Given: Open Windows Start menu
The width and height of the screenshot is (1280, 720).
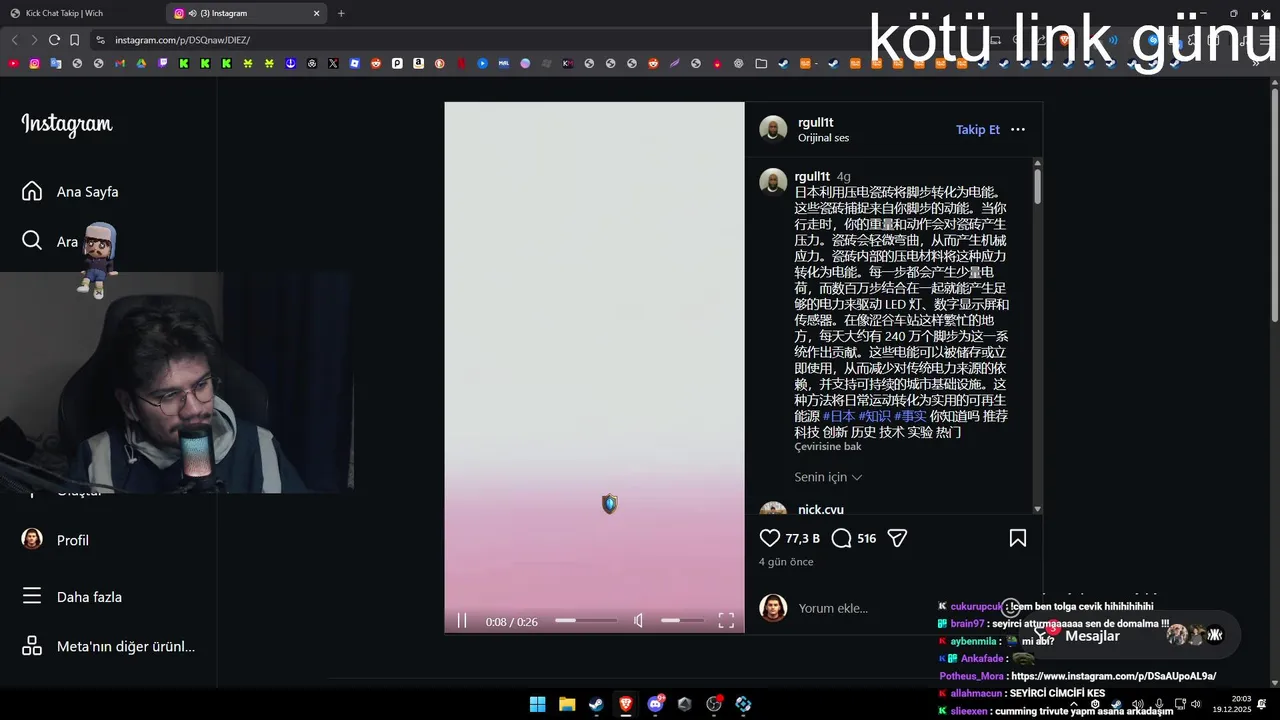Looking at the screenshot, I should pyautogui.click(x=537, y=704).
